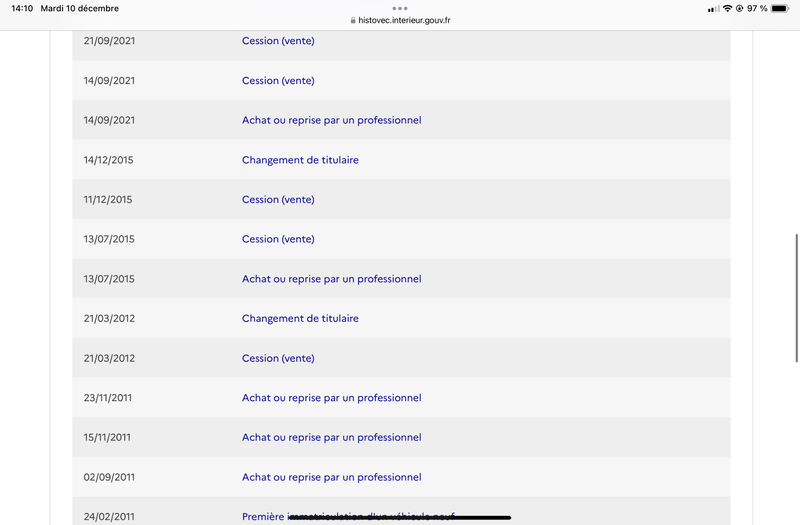Open the 21/09/2021 Cession (vente) entry
Image resolution: width=800 pixels, height=525 pixels.
click(x=278, y=41)
